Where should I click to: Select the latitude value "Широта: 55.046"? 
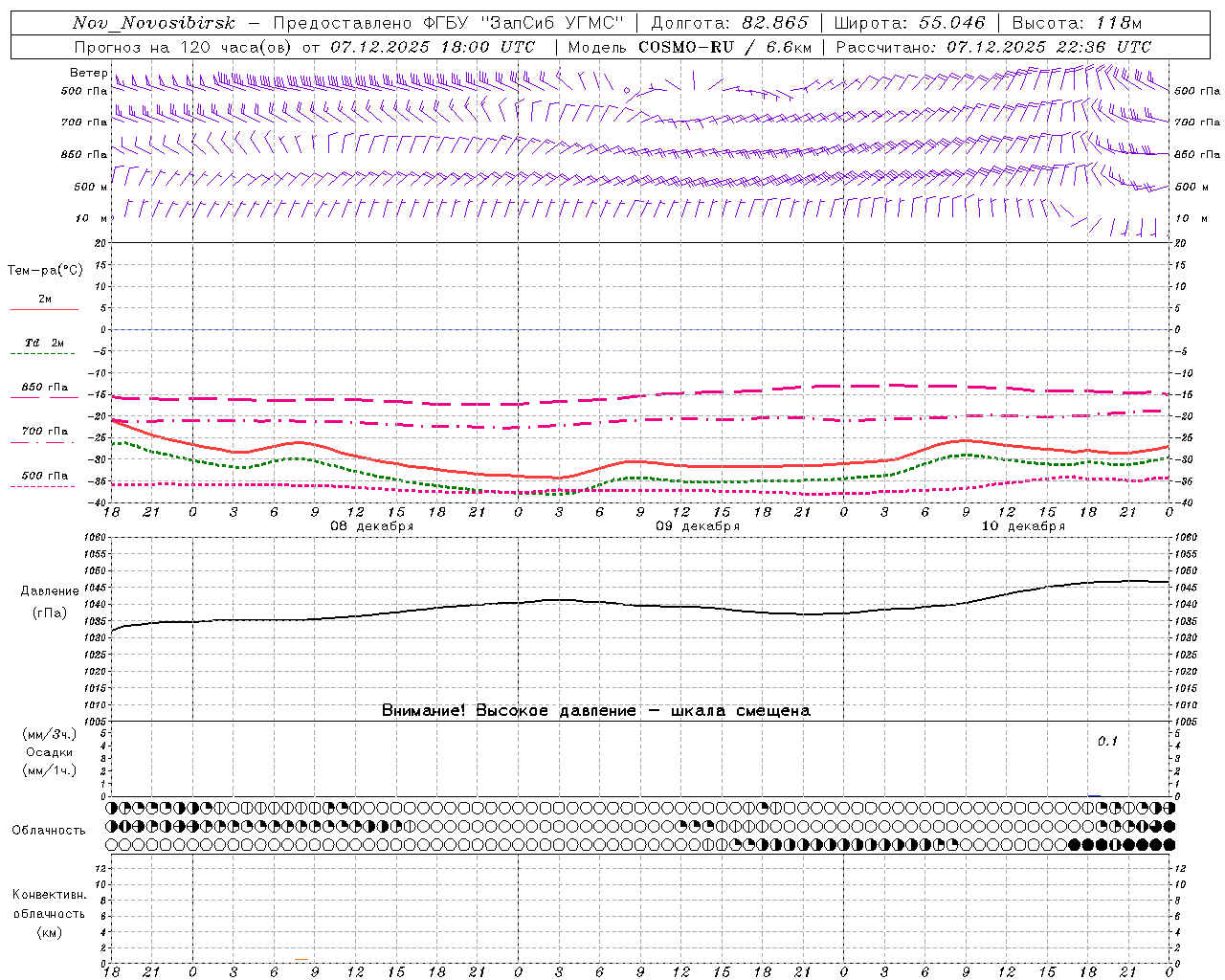tap(909, 23)
